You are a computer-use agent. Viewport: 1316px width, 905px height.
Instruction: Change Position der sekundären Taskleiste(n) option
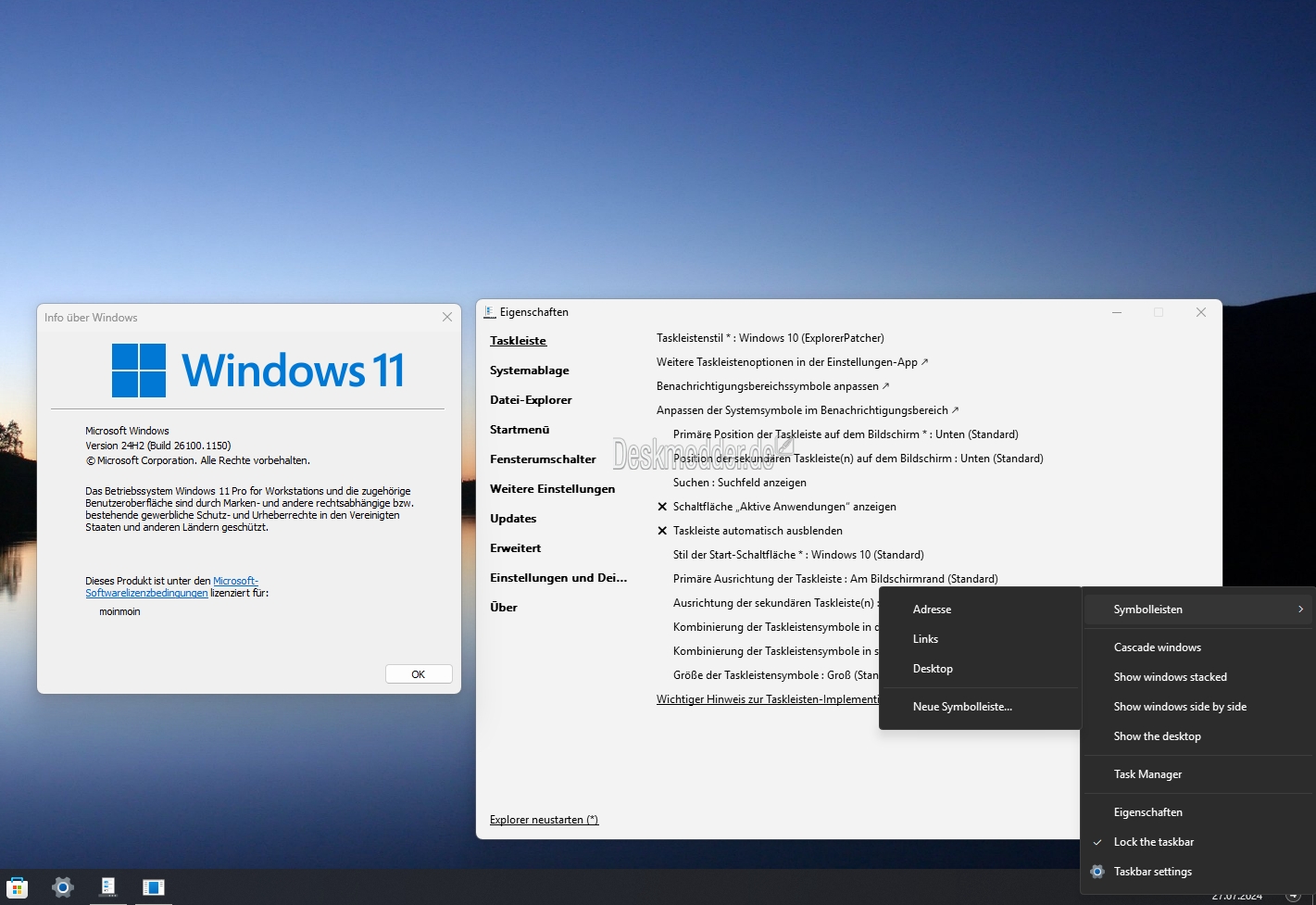858,459
